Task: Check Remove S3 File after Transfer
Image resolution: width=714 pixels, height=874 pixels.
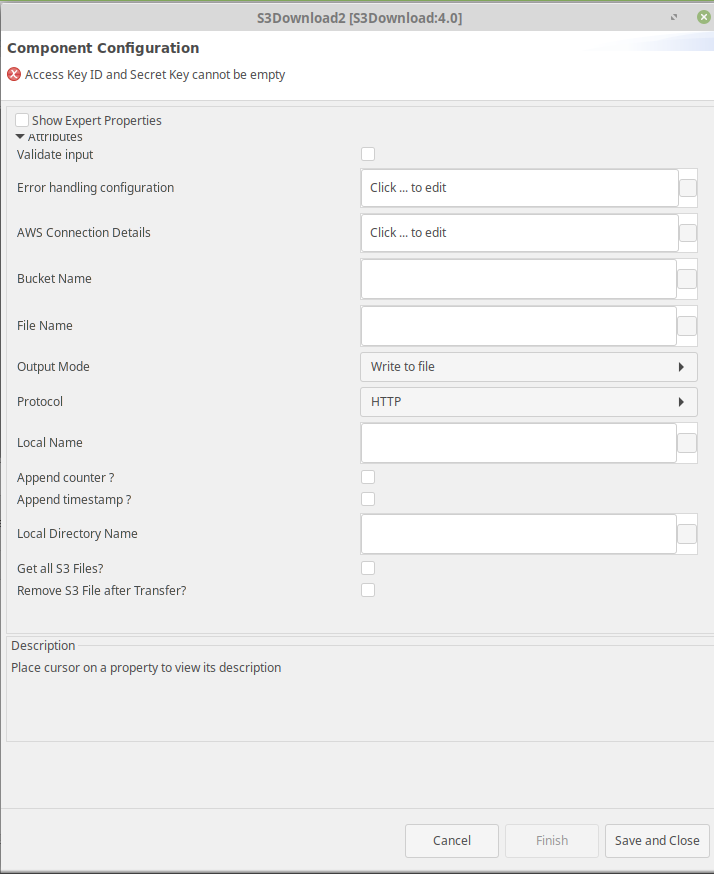Action: pyautogui.click(x=368, y=590)
